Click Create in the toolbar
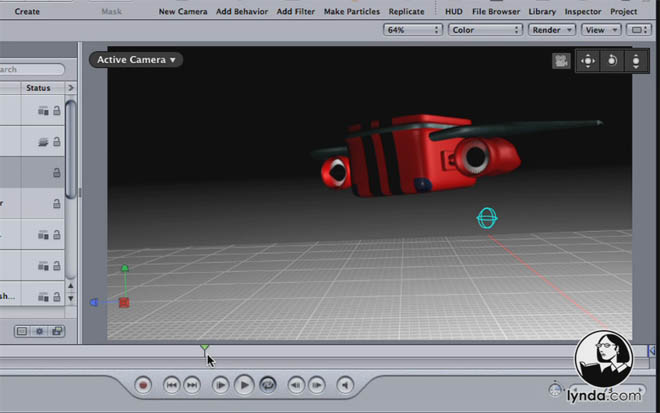Viewport: 660px width, 413px height. click(27, 11)
